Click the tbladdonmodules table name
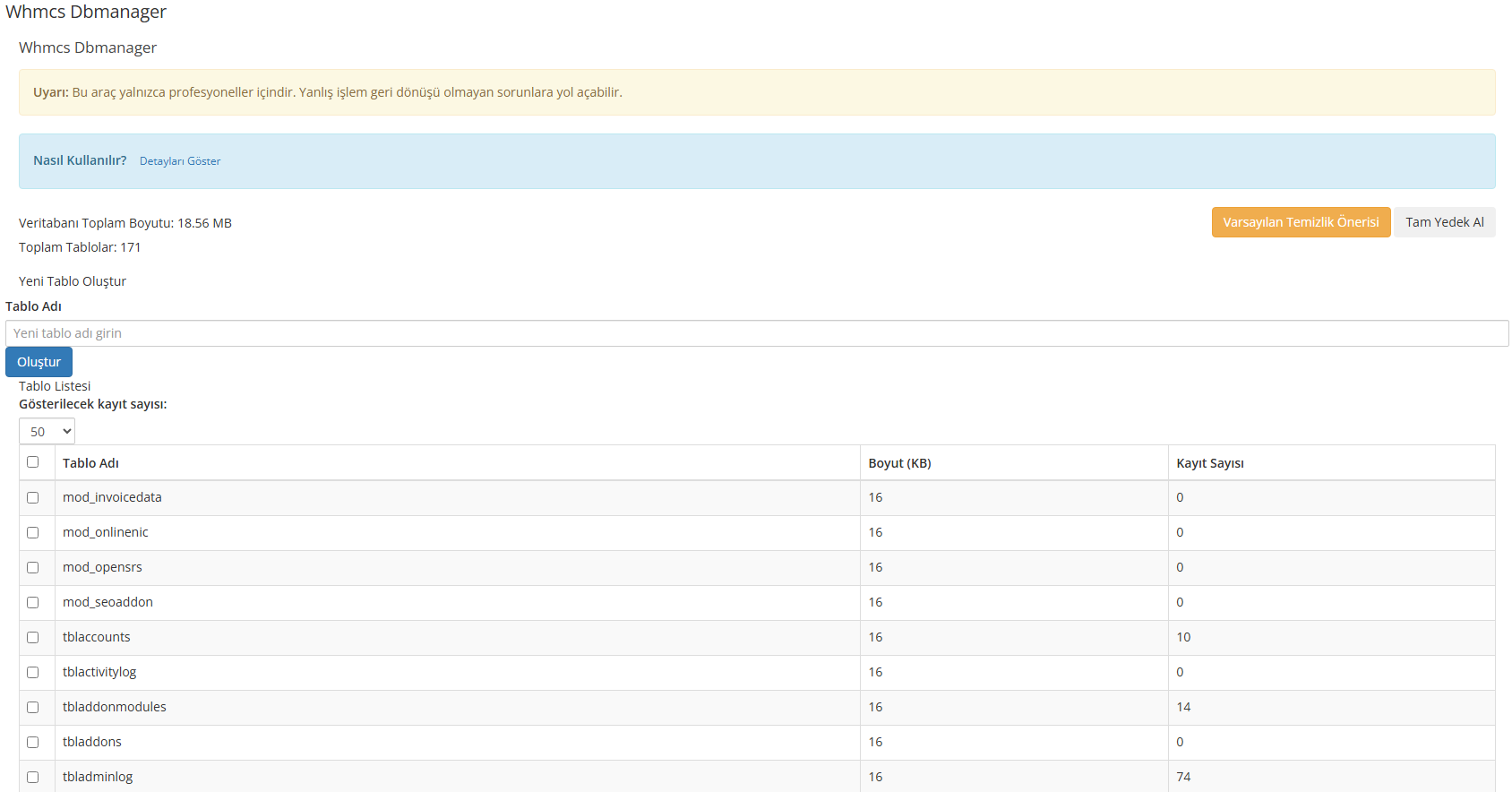1512x792 pixels. tap(115, 707)
